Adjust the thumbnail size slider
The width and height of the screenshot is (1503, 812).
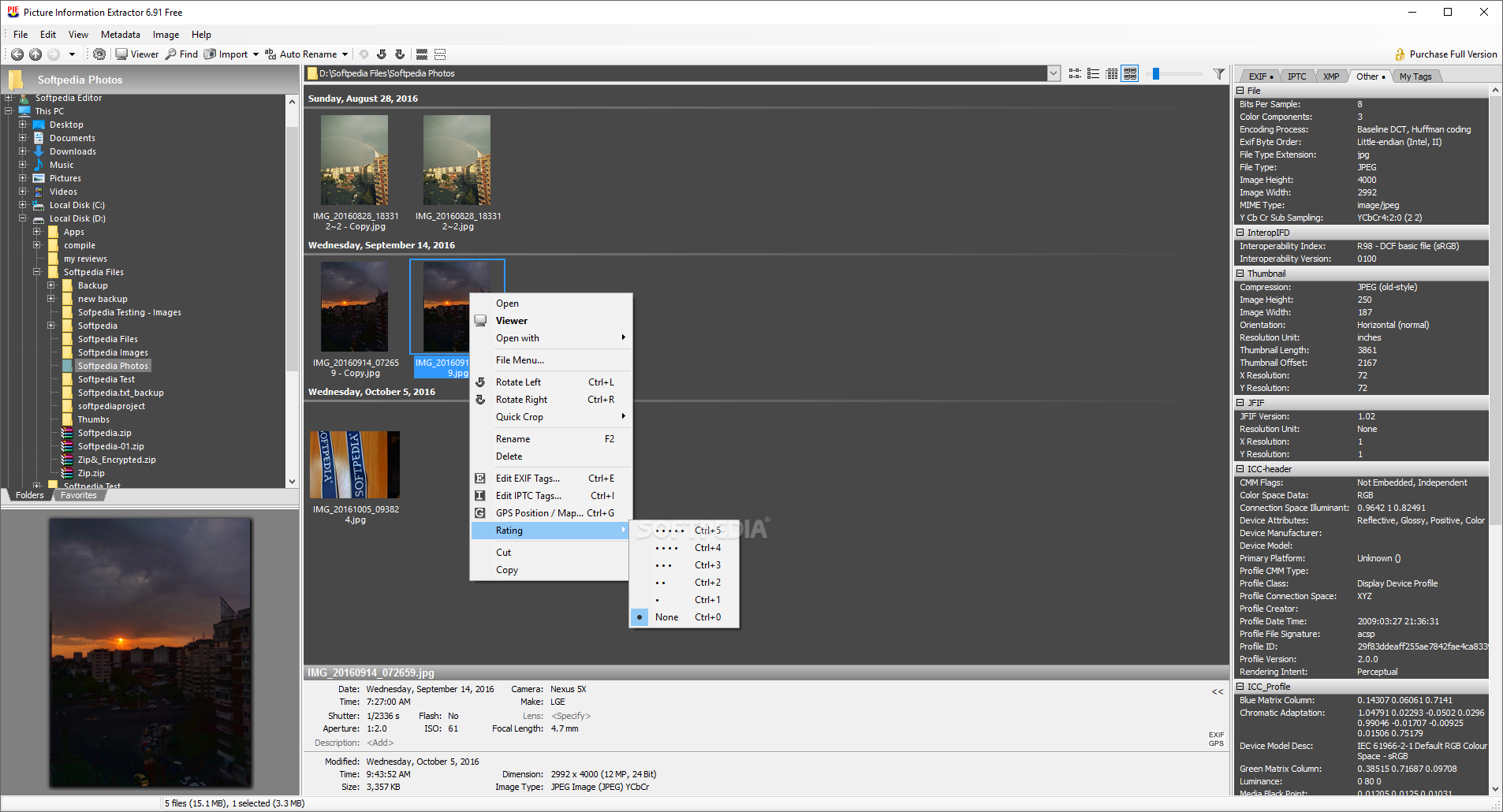coord(1156,73)
